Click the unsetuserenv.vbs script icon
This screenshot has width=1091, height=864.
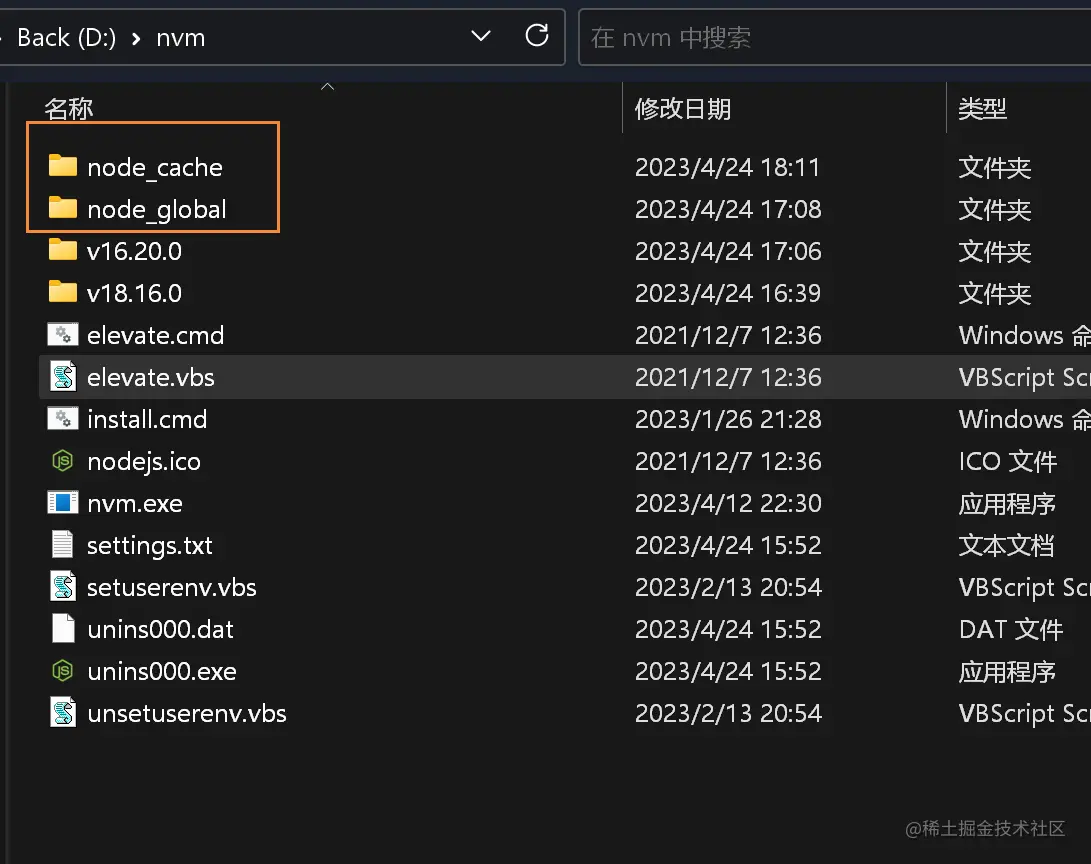point(63,712)
